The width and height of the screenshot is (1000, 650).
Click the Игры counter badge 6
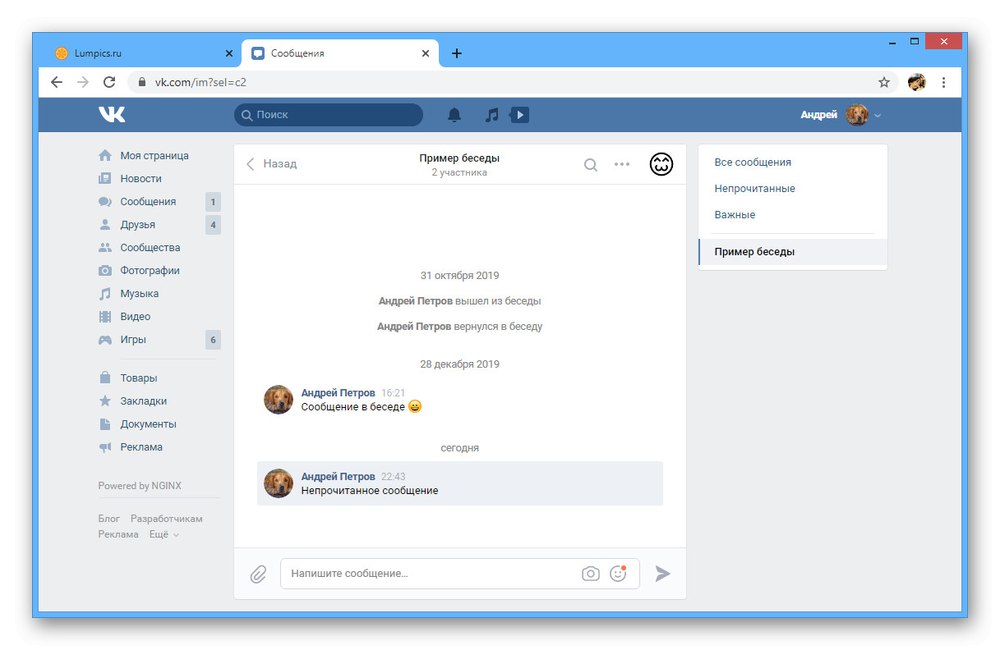pyautogui.click(x=213, y=340)
